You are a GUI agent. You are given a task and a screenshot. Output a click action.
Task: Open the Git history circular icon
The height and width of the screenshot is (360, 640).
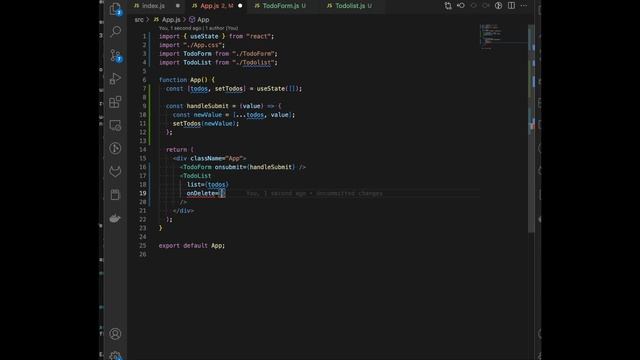pyautogui.click(x=115, y=148)
